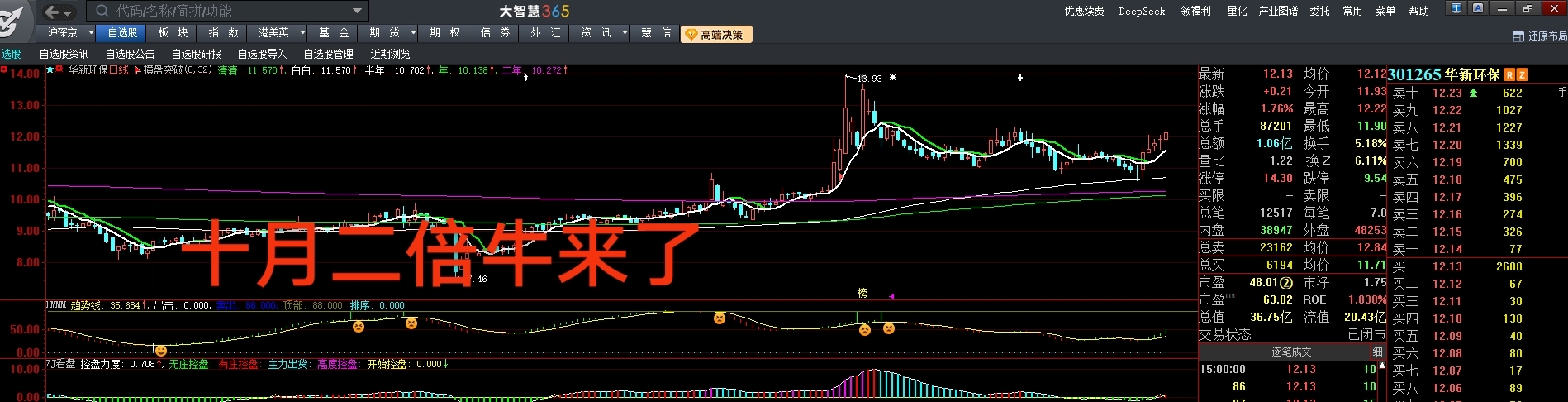Open the 债券 menu
This screenshot has width=1568, height=402.
(495, 33)
